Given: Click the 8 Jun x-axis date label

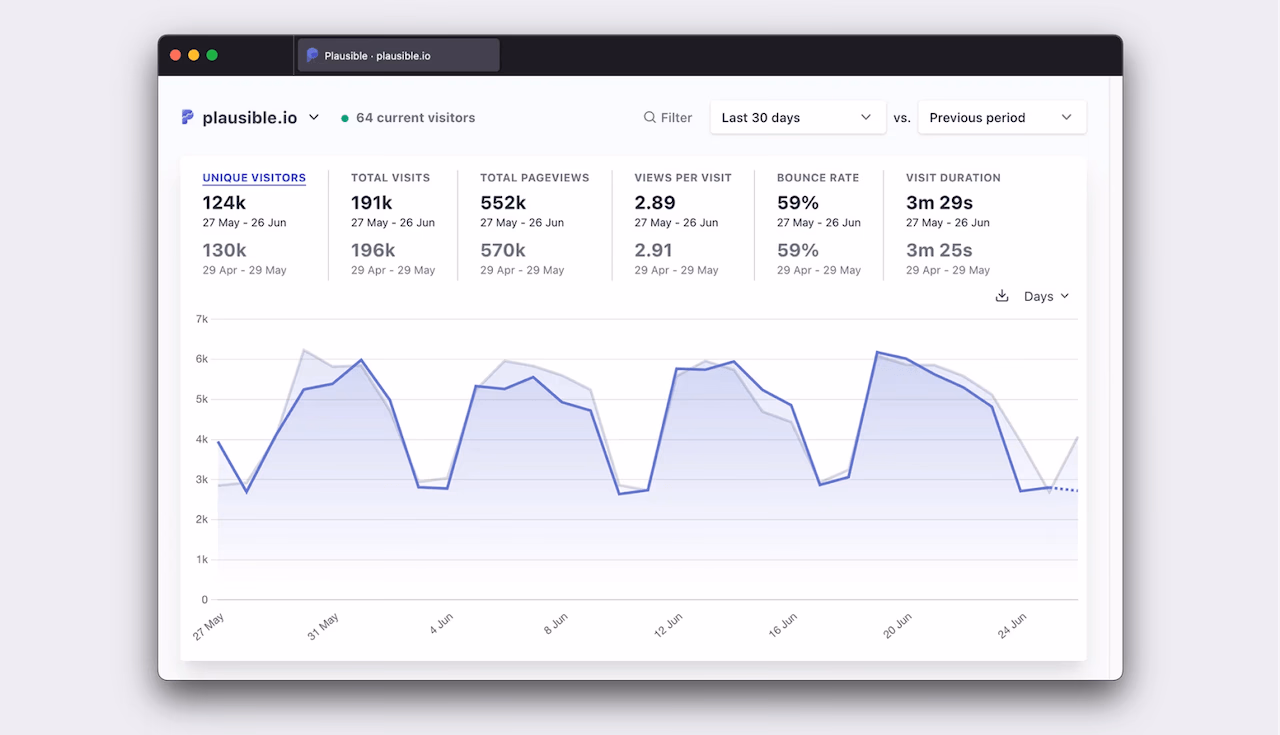Looking at the screenshot, I should pyautogui.click(x=556, y=624).
